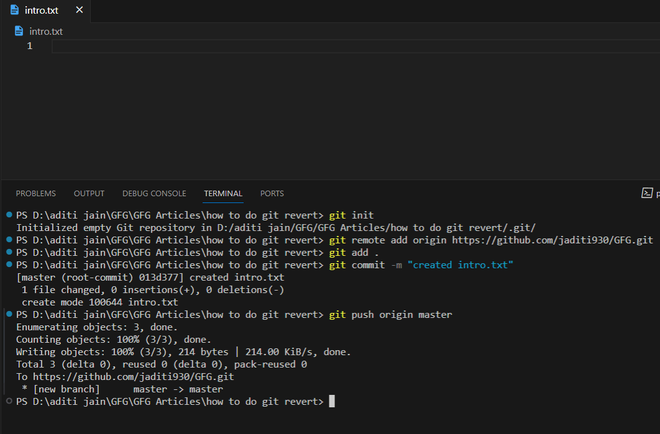
Task: Open the PORTS panel tab
Action: 272,193
